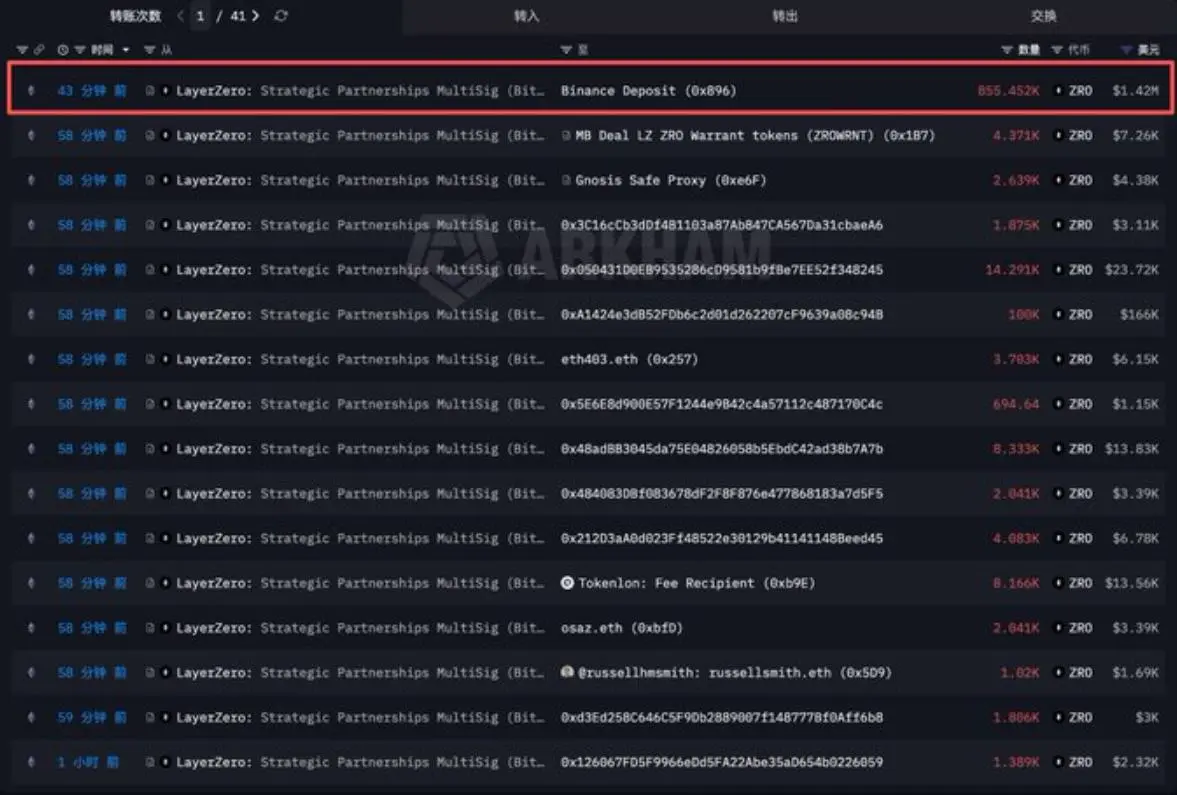The image size is (1177, 795).
Task: Open Tokenlon: Fee Recipient (0xb9E)
Action: pos(697,583)
